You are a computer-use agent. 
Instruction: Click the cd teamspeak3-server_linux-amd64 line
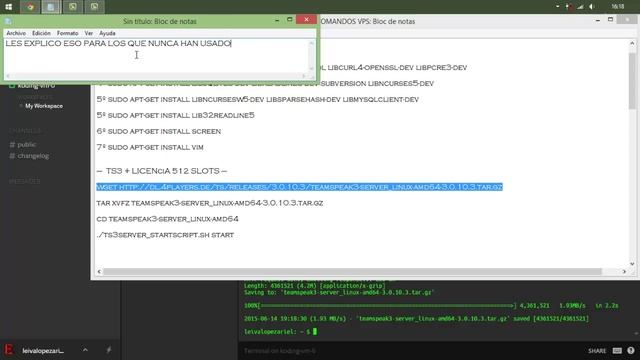(167, 219)
